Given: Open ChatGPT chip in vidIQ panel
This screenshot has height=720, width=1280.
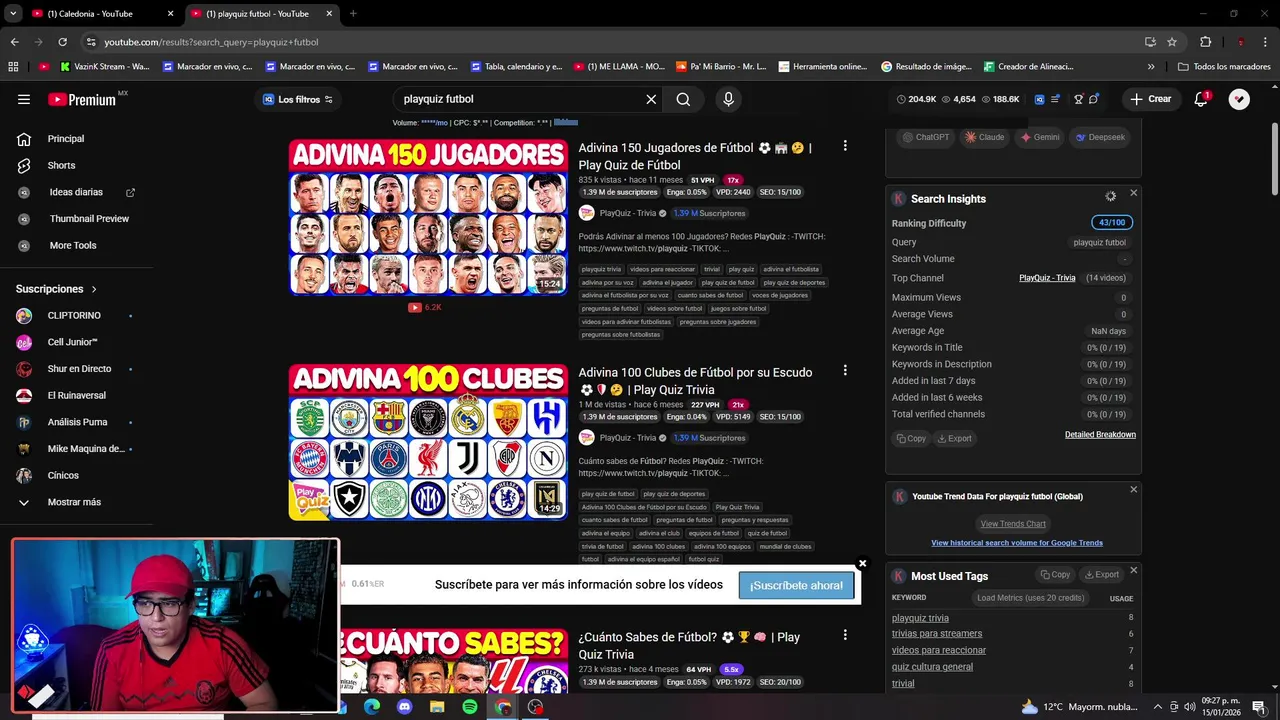Looking at the screenshot, I should coord(926,137).
